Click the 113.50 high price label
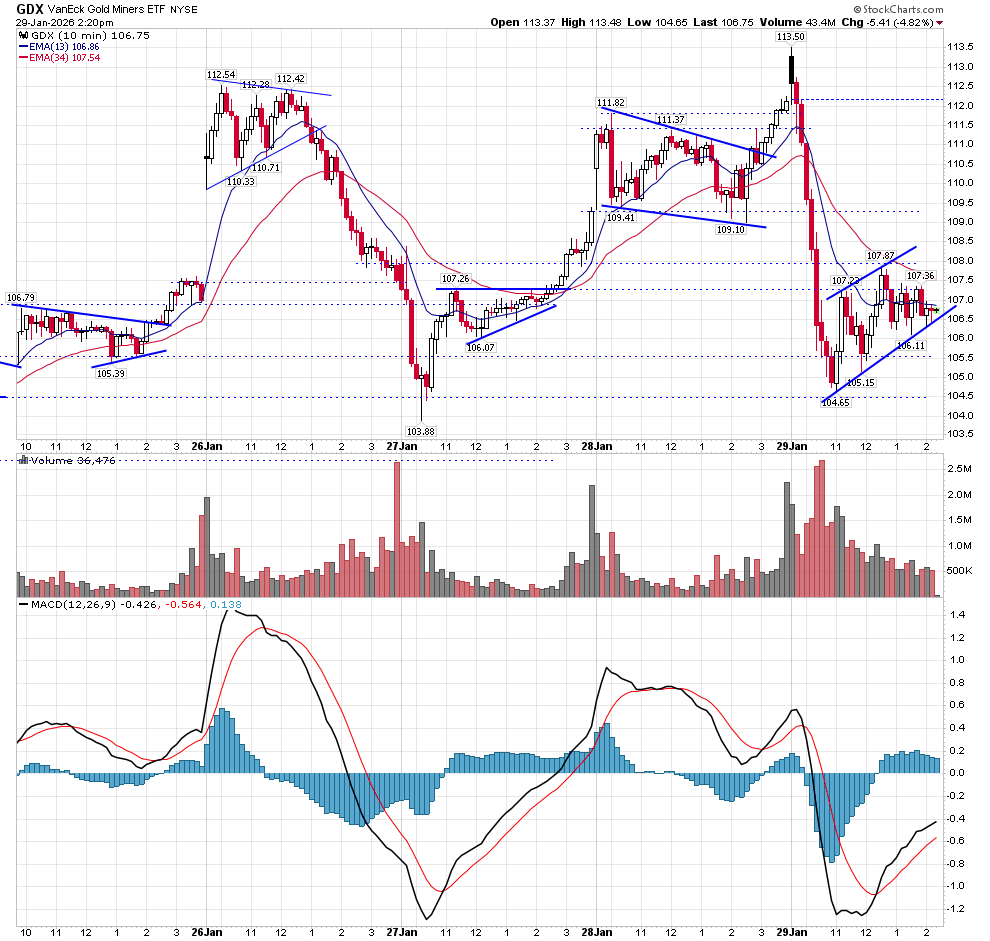Image resolution: width=990 pixels, height=941 pixels. coord(790,36)
